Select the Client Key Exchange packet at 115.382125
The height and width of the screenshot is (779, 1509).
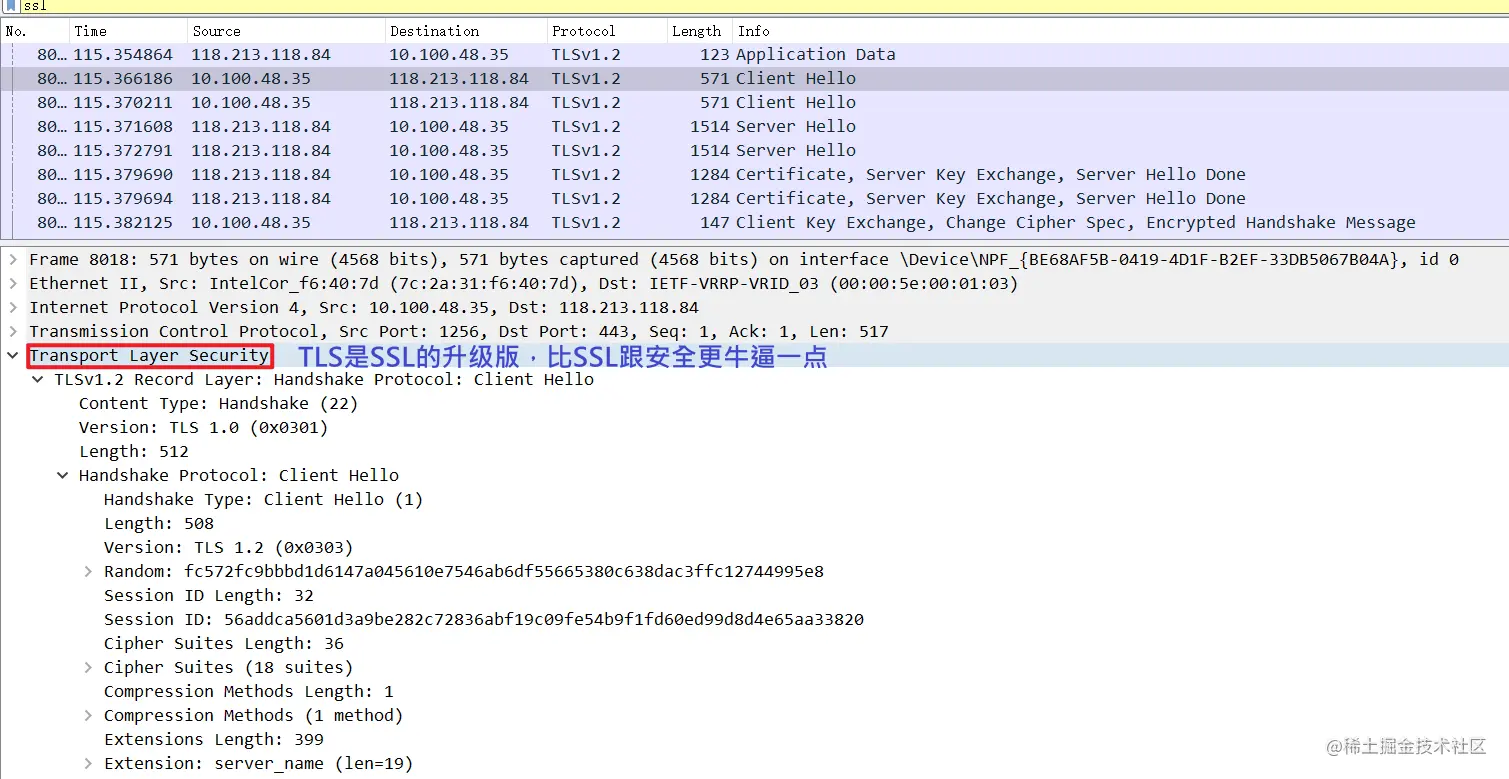[x=754, y=223]
